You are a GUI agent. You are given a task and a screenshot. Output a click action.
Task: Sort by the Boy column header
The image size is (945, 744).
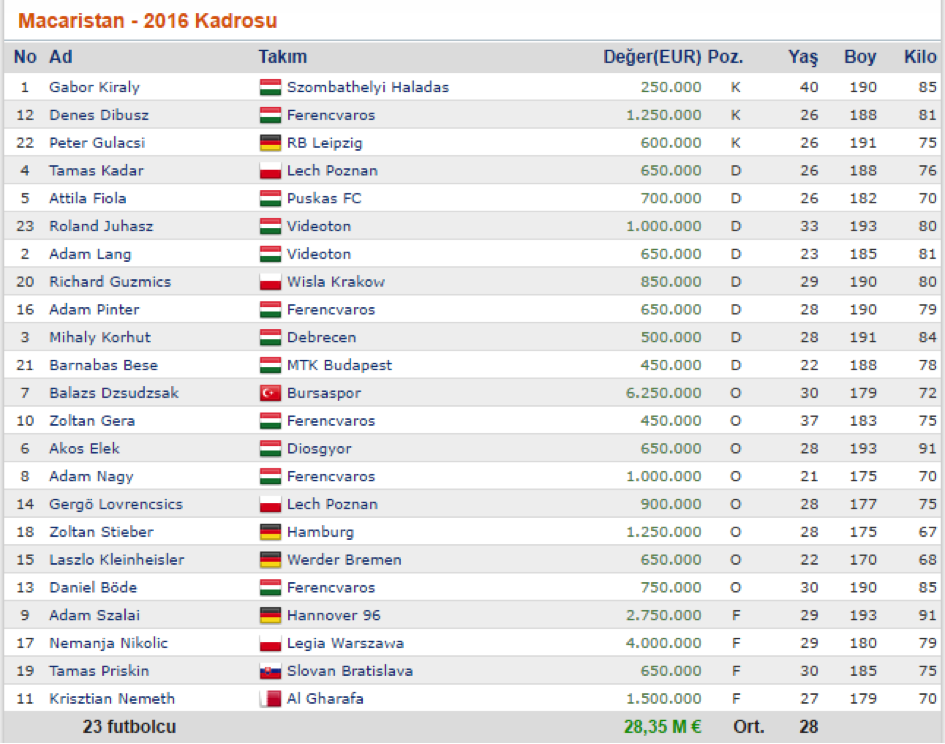860,57
